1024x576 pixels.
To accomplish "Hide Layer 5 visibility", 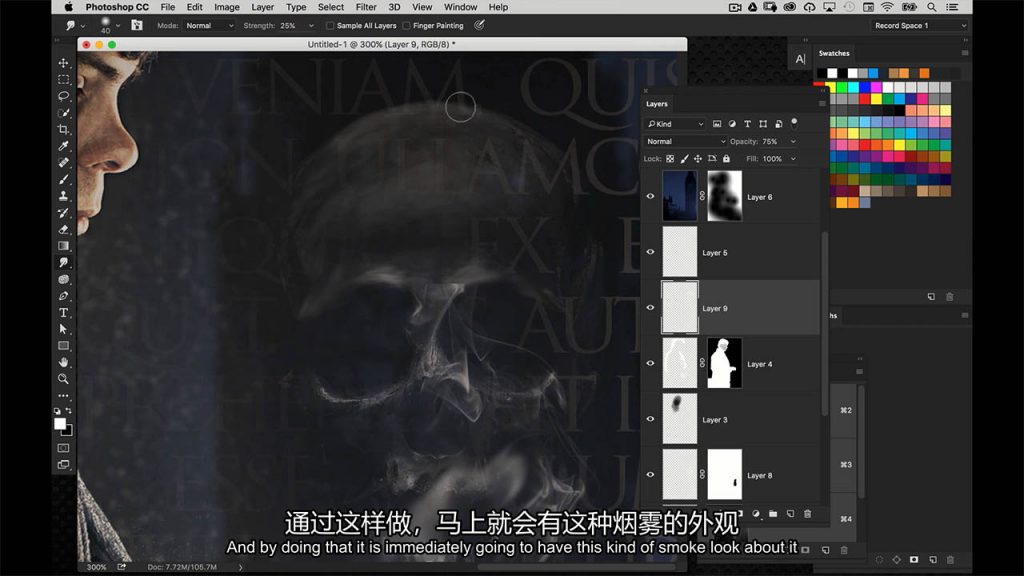I will tap(650, 252).
